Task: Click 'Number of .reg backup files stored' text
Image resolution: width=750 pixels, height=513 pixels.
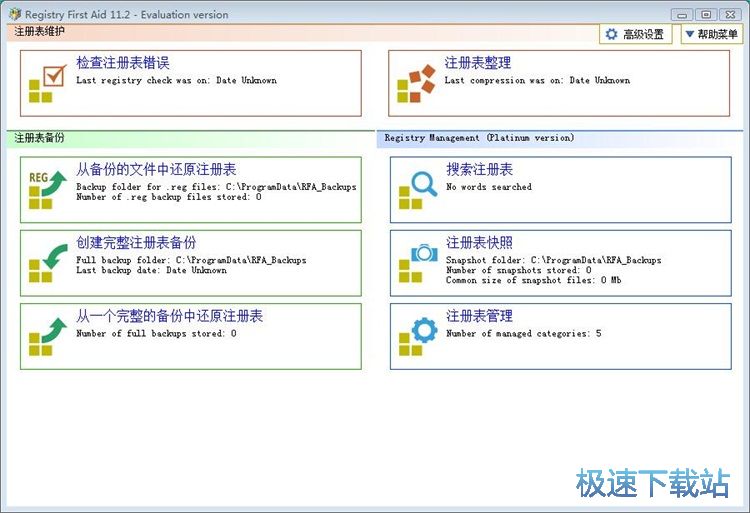Action: coord(169,197)
